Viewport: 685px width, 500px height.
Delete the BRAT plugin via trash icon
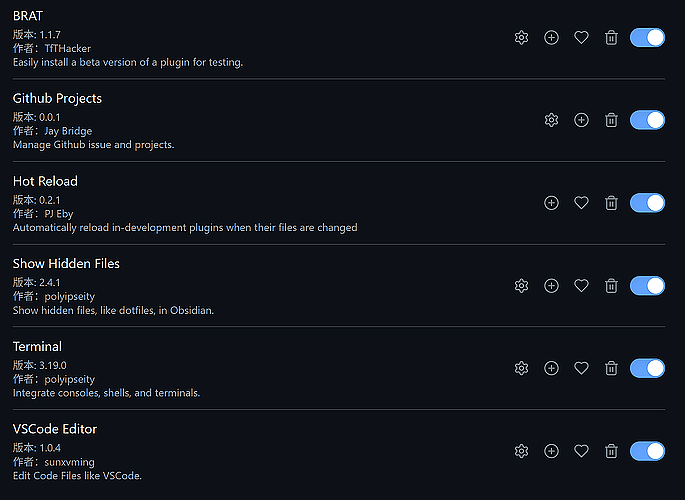[611, 38]
